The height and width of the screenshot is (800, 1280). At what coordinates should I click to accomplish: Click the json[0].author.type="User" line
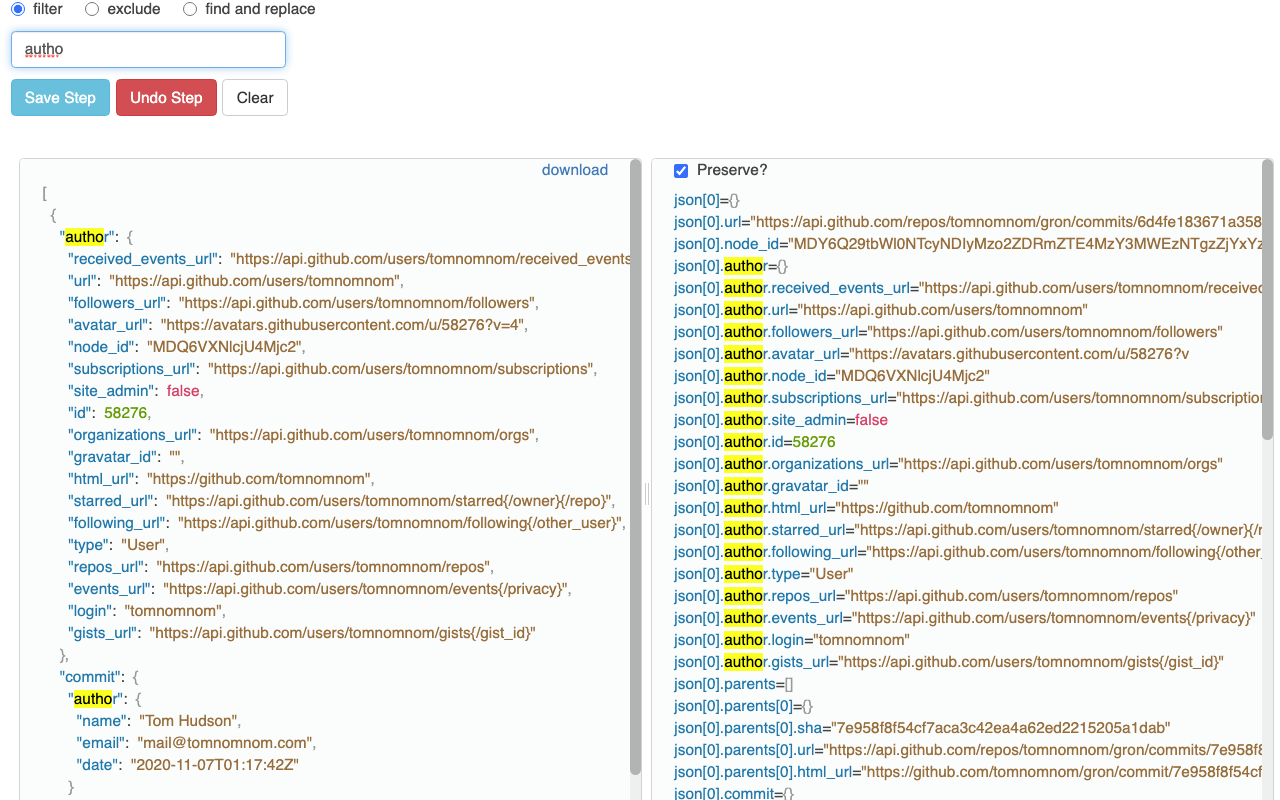pyautogui.click(x=764, y=574)
